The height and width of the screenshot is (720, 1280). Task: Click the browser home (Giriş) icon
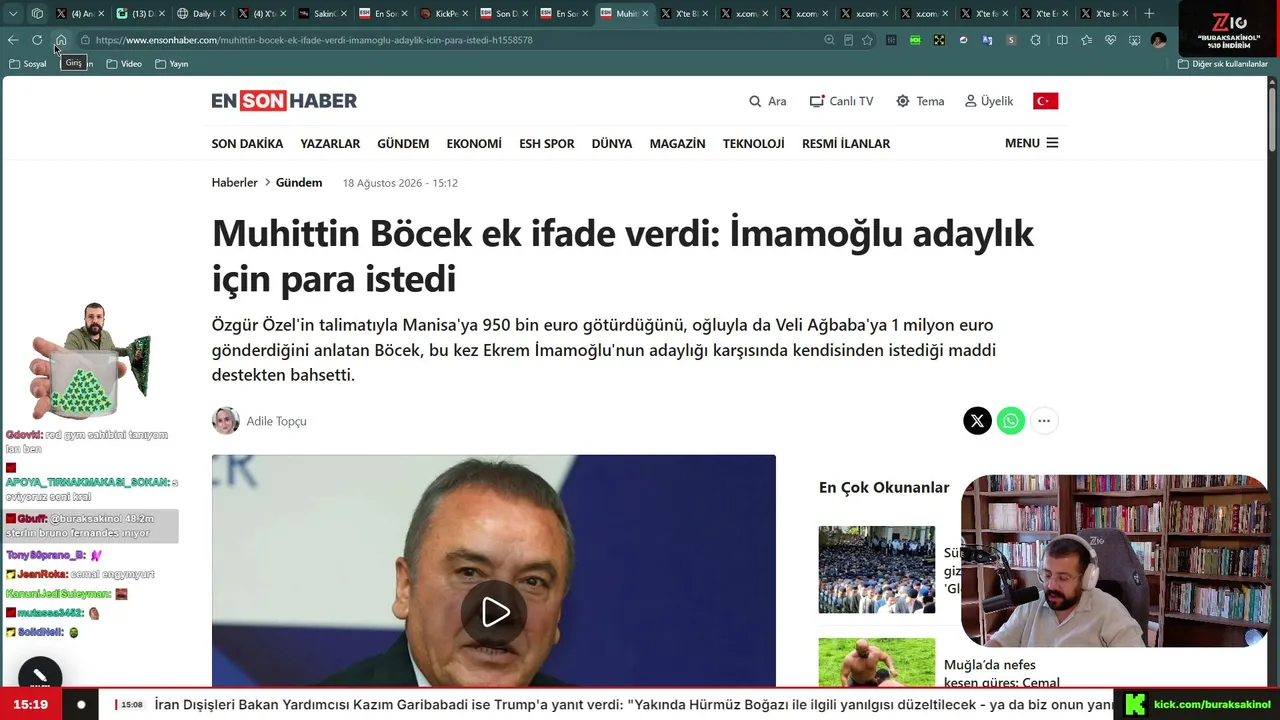61,40
